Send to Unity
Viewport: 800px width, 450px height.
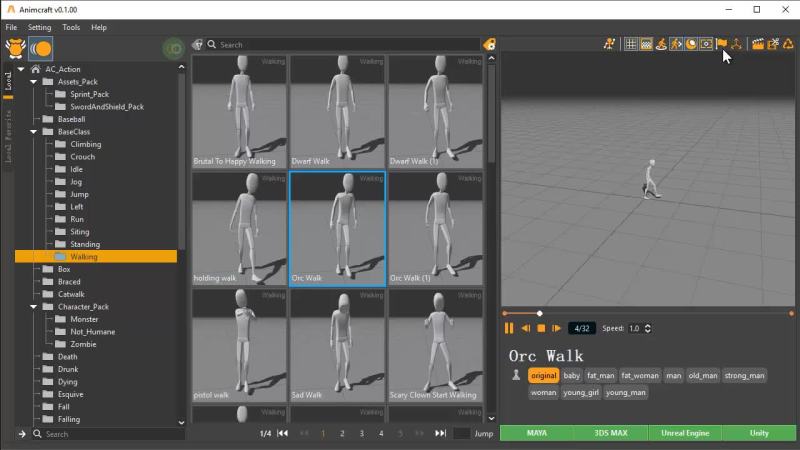[759, 433]
